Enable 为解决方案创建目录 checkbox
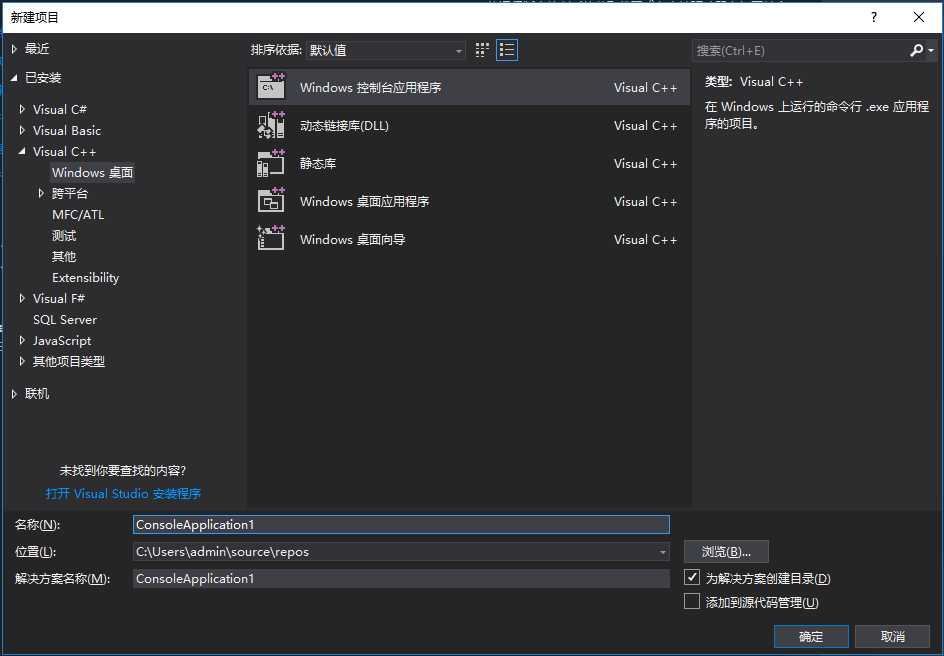 click(692, 577)
